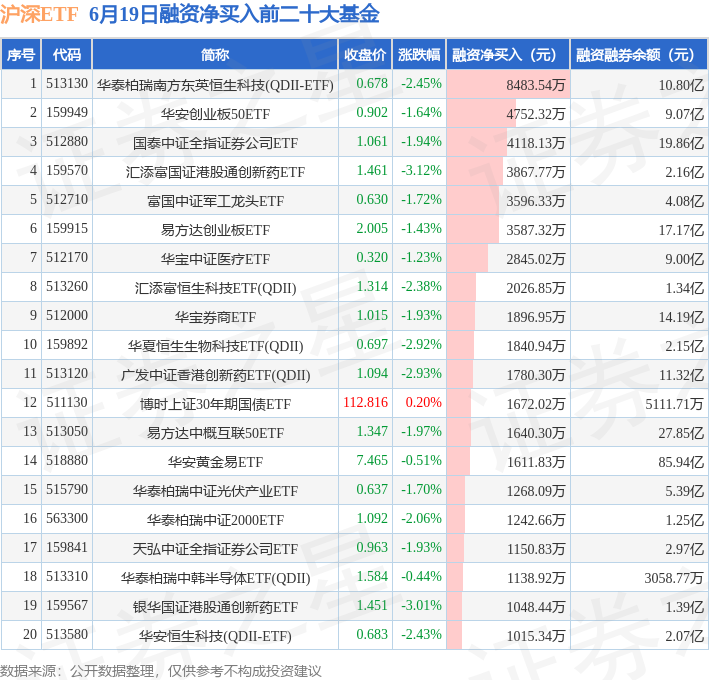The width and height of the screenshot is (709, 680).
Task: Select 华安创业板50ETF row name
Action: click(215, 114)
